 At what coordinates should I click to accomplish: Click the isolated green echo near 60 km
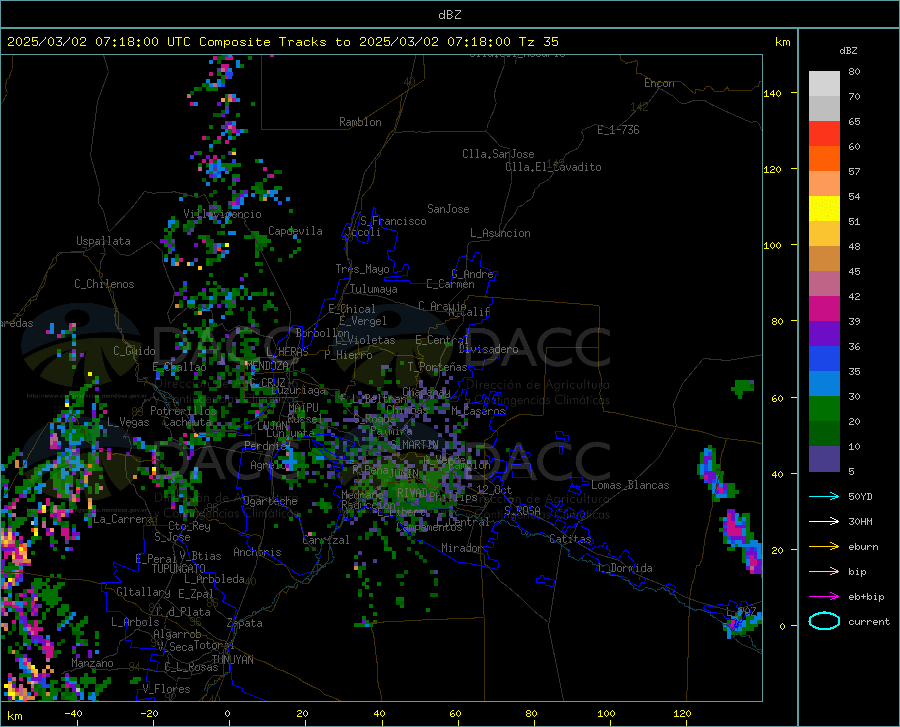pyautogui.click(x=742, y=388)
